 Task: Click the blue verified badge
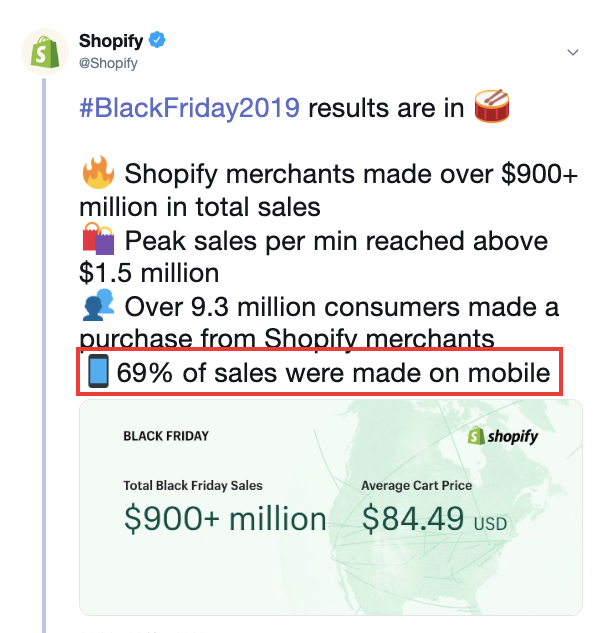pos(157,40)
